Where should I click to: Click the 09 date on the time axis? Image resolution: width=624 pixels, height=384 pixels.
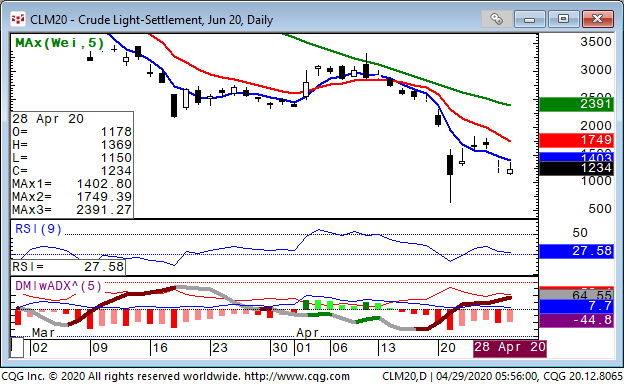[x=99, y=348]
